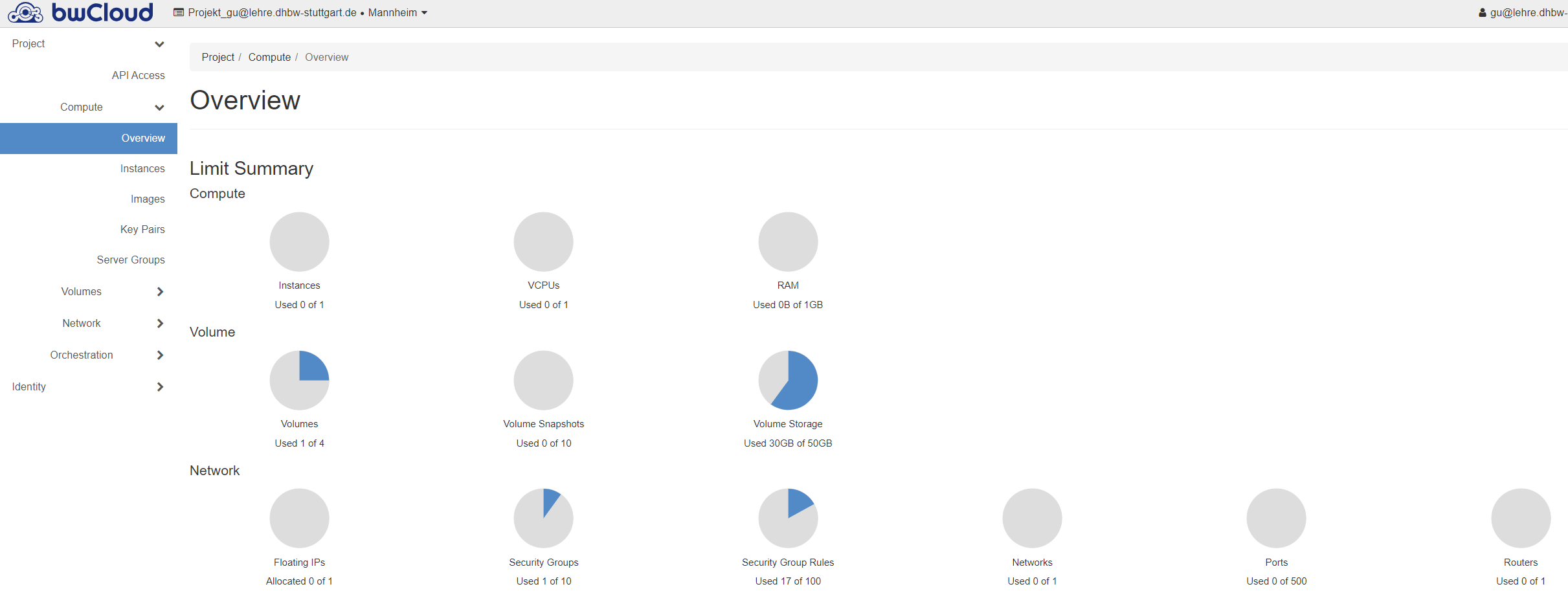Select Server Groups in sidebar
1568x602 pixels.
[131, 260]
